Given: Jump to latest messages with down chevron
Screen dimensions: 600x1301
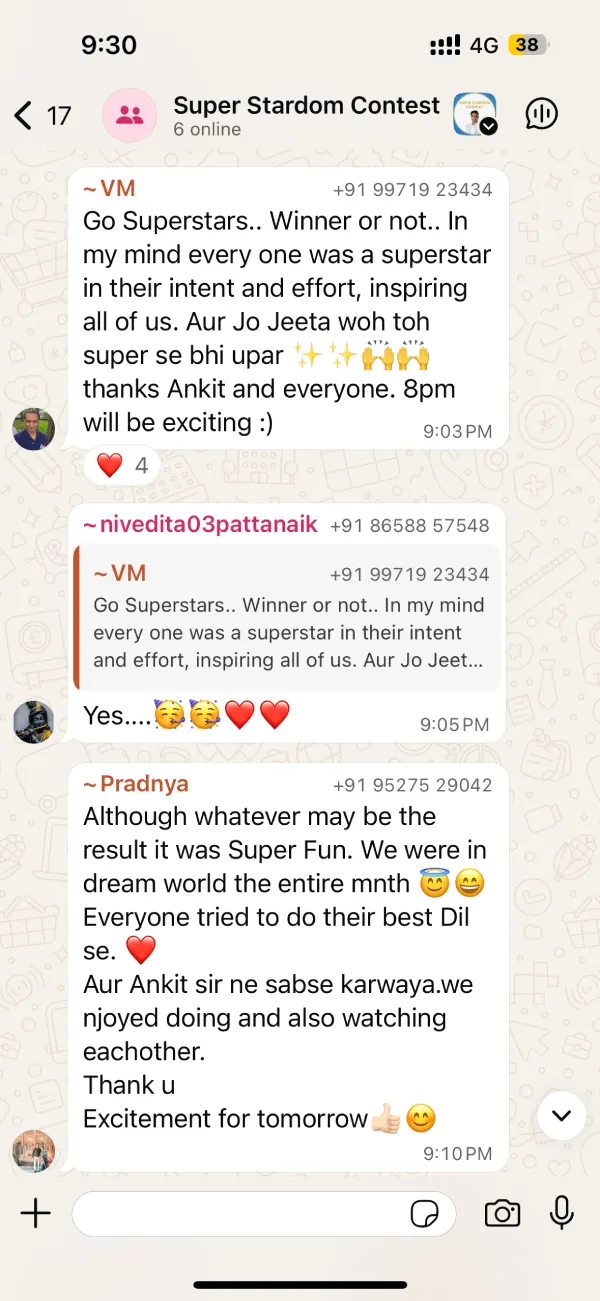Looking at the screenshot, I should pos(561,1115).
